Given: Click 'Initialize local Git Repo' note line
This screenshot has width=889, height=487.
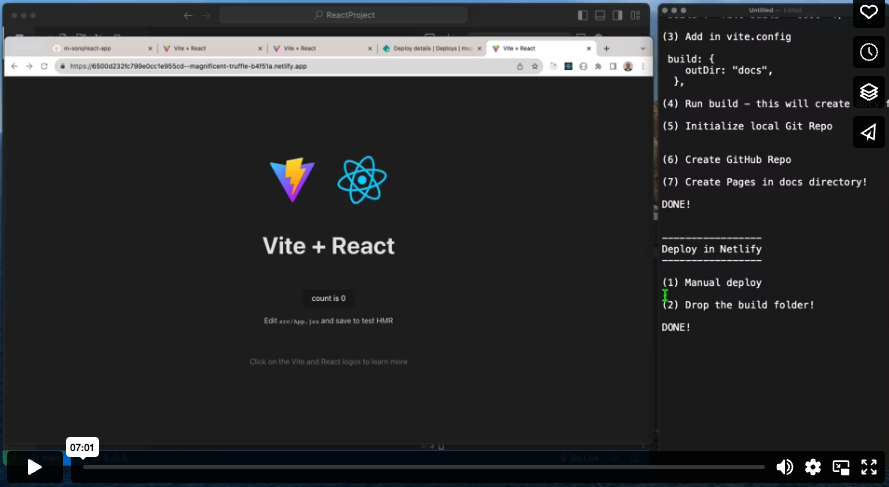Looking at the screenshot, I should click(x=747, y=126).
